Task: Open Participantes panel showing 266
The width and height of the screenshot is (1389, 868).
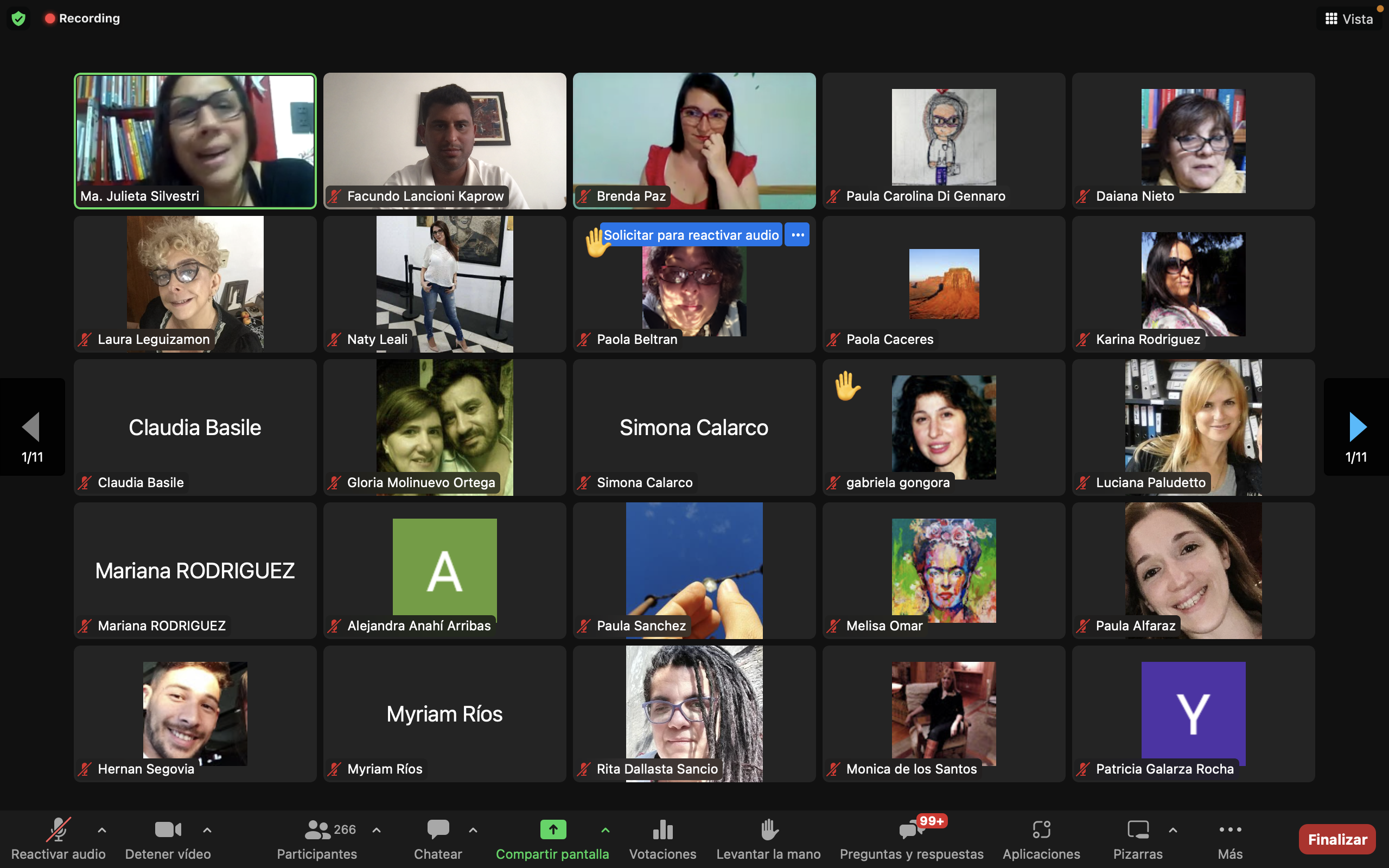Action: click(x=317, y=839)
